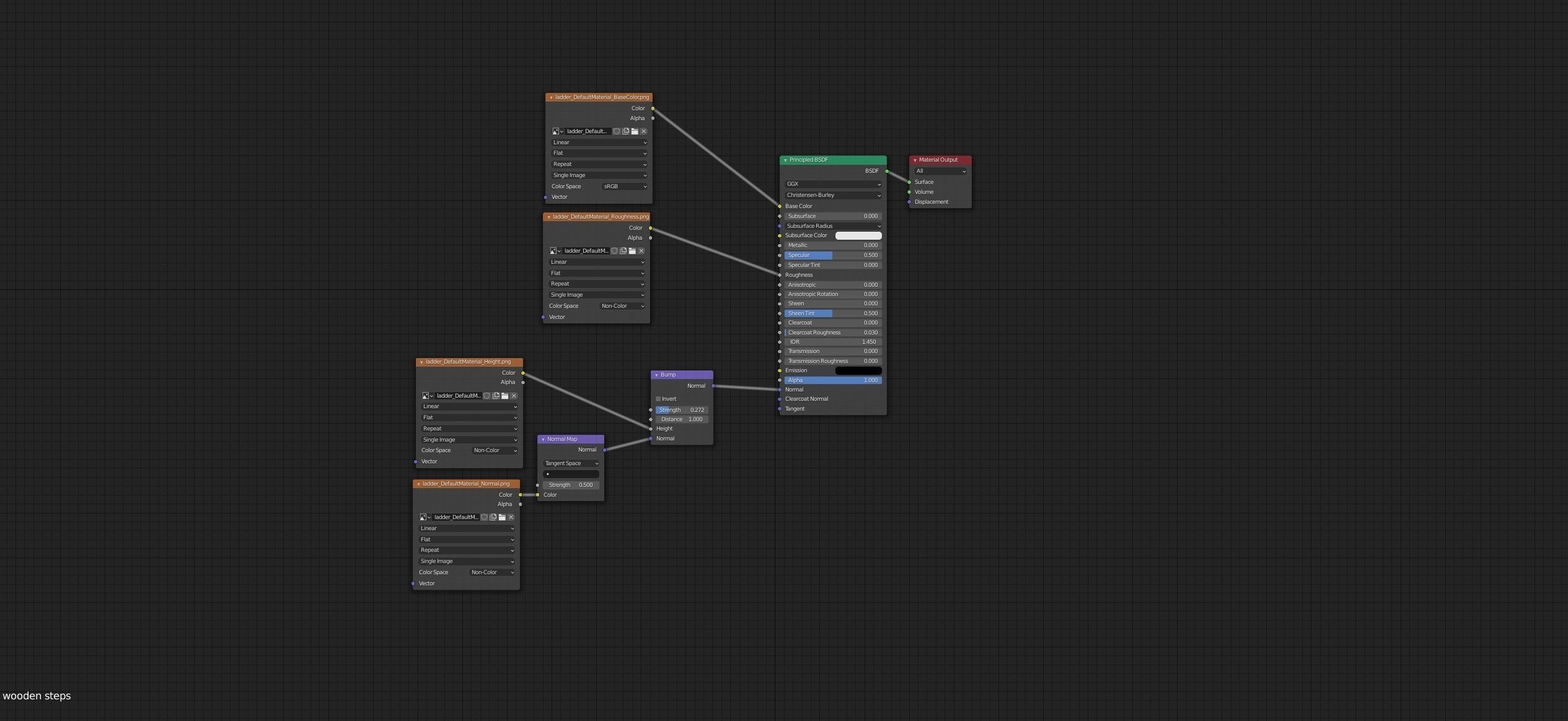Collapse the Material Output node triangle
Image resolution: width=1568 pixels, height=721 pixels.
pyautogui.click(x=915, y=160)
